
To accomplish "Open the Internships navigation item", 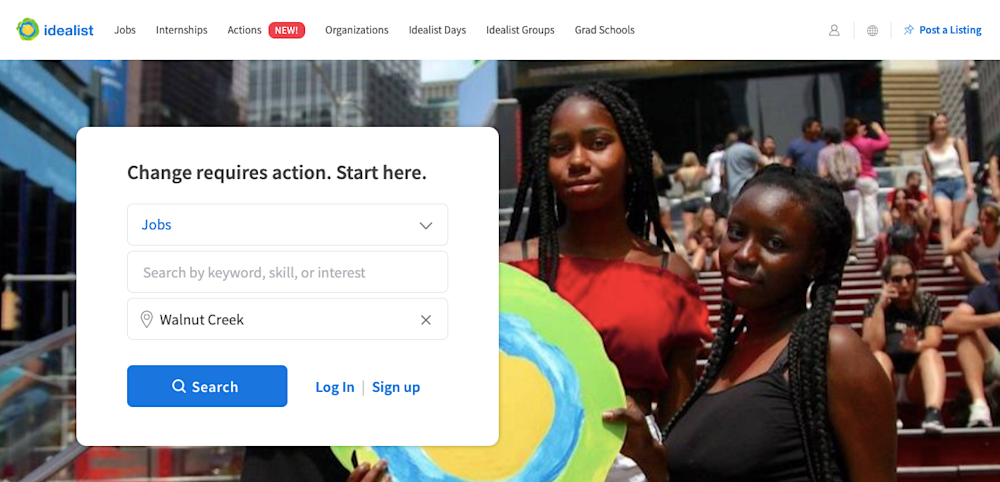I will click(x=182, y=30).
